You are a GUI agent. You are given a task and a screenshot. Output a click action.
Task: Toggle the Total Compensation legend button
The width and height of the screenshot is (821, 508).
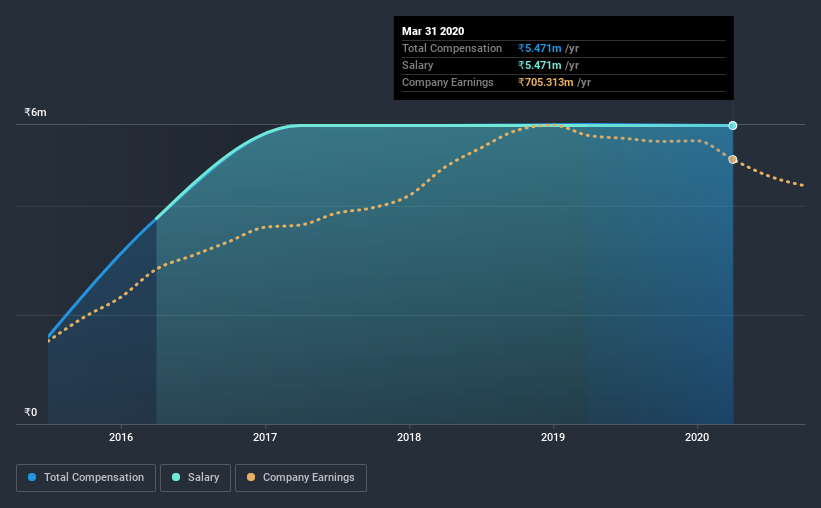click(x=86, y=478)
